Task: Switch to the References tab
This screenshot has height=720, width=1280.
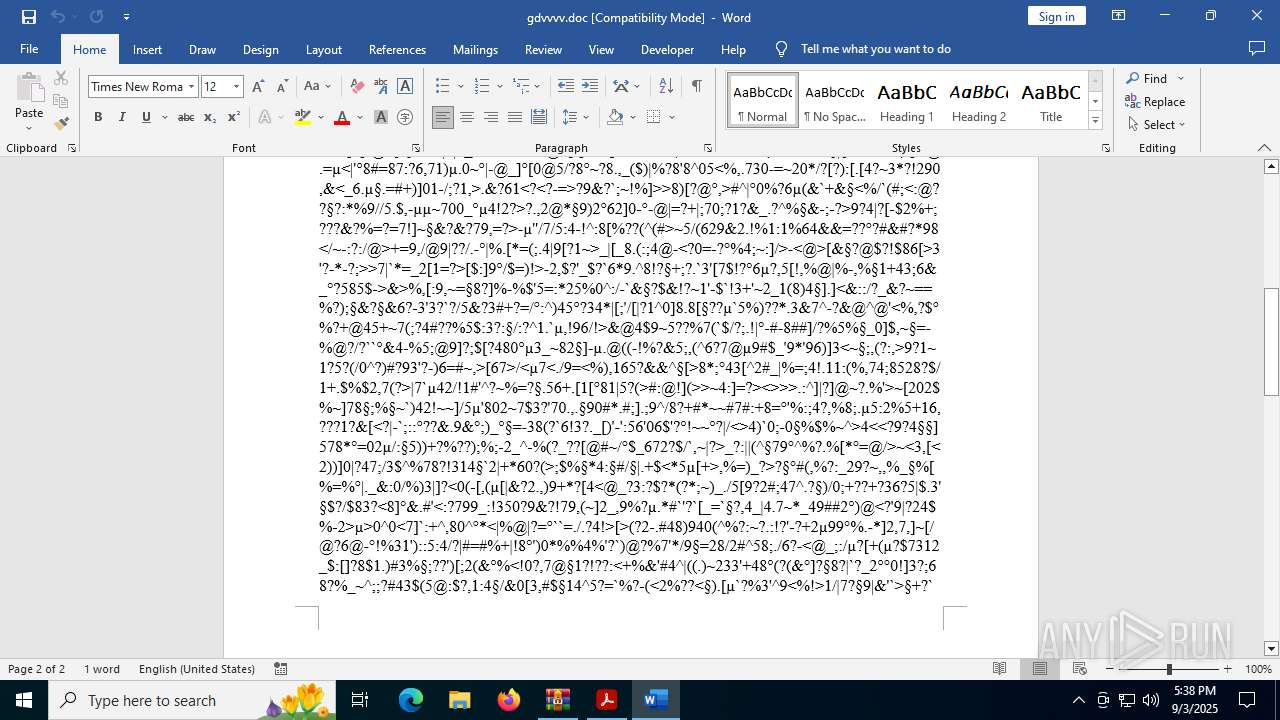Action: tap(397, 49)
